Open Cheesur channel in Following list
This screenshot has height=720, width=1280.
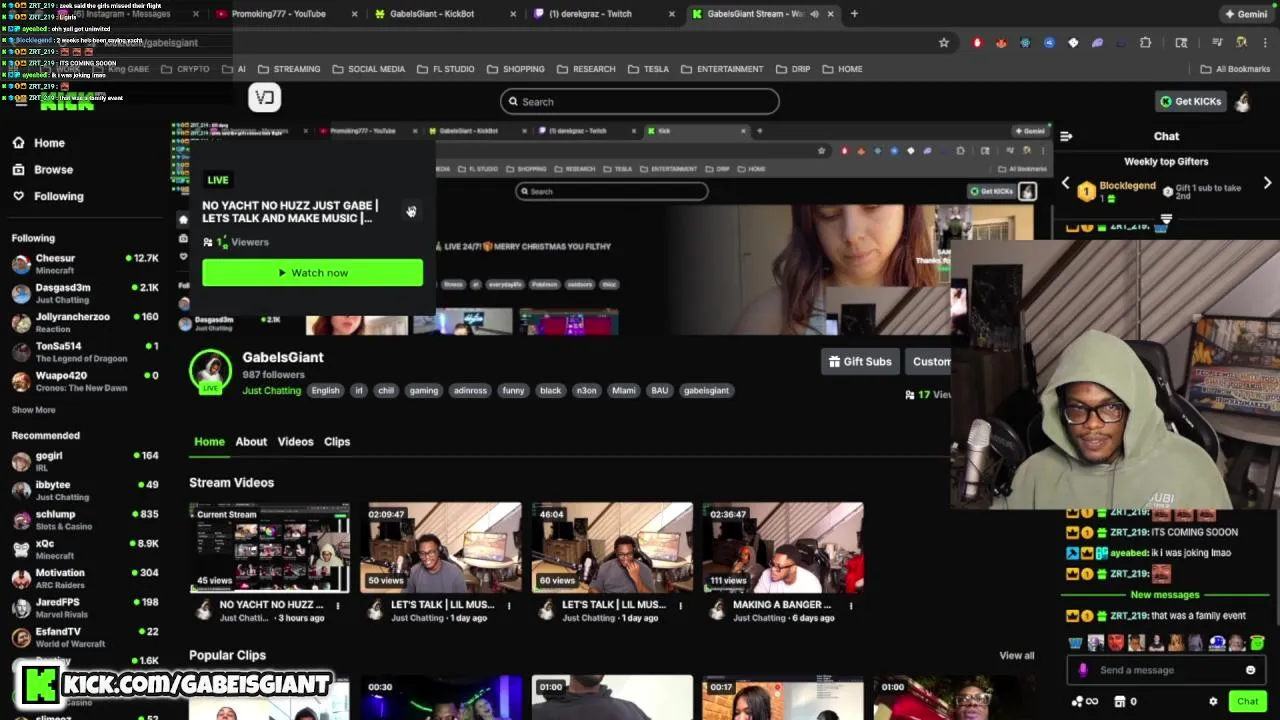pyautogui.click(x=84, y=264)
